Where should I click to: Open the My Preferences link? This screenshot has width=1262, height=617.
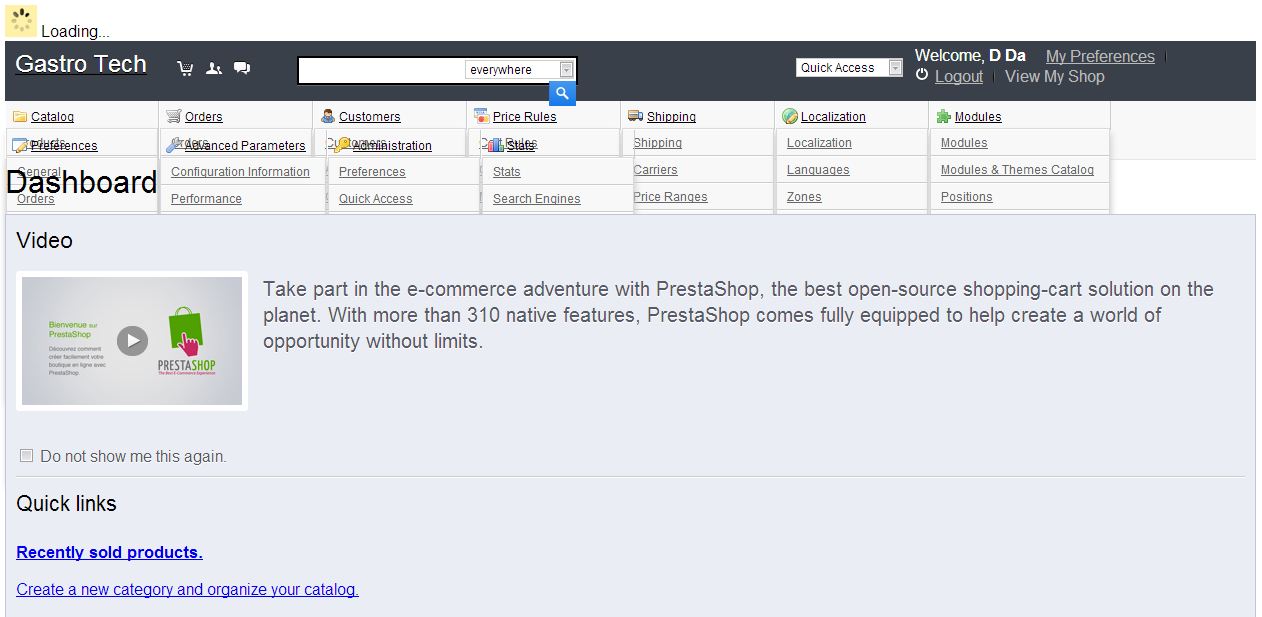coord(1100,57)
